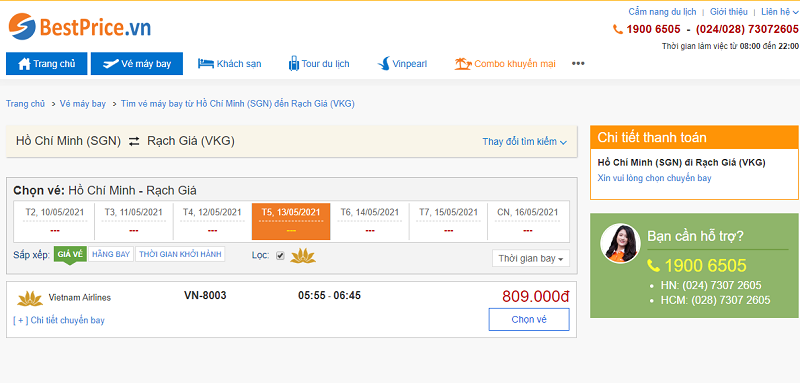The image size is (800, 383).
Task: Click HCM: (028) 7307 2605 line
Action: click(x=715, y=300)
